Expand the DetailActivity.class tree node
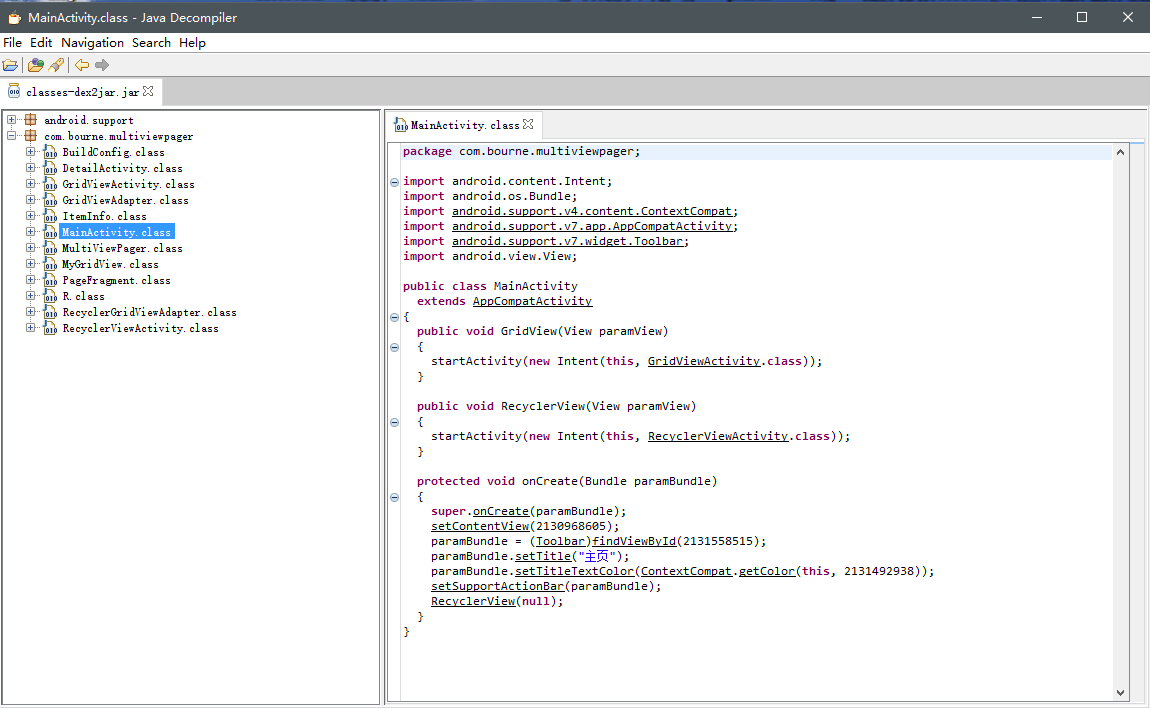Screen dimensions: 1150x708 pos(30,167)
